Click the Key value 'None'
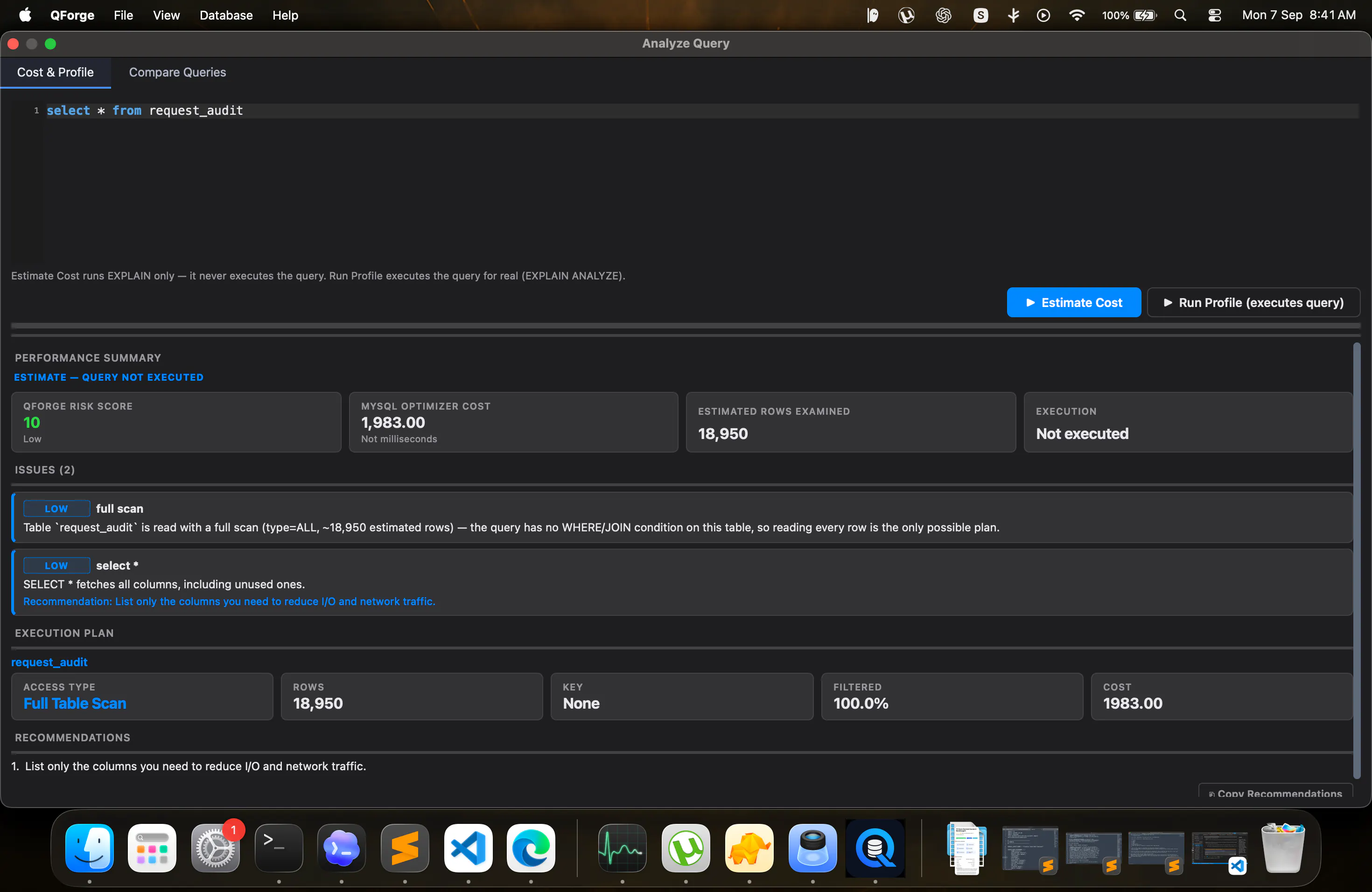Image resolution: width=1372 pixels, height=892 pixels. pos(581,703)
